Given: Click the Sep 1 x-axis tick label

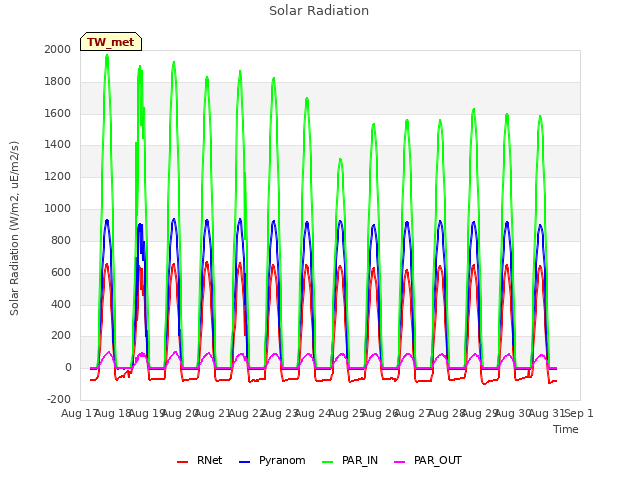Looking at the screenshot, I should [579, 413].
